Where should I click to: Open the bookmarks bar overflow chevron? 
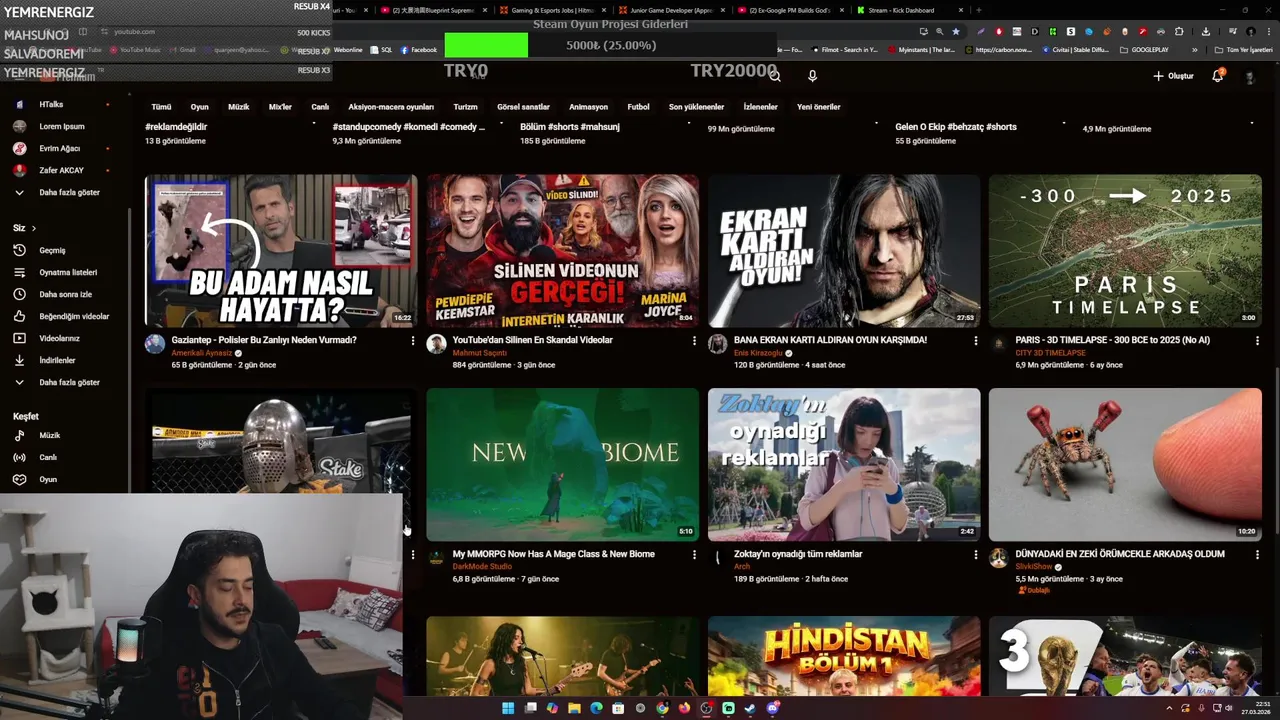point(1194,49)
